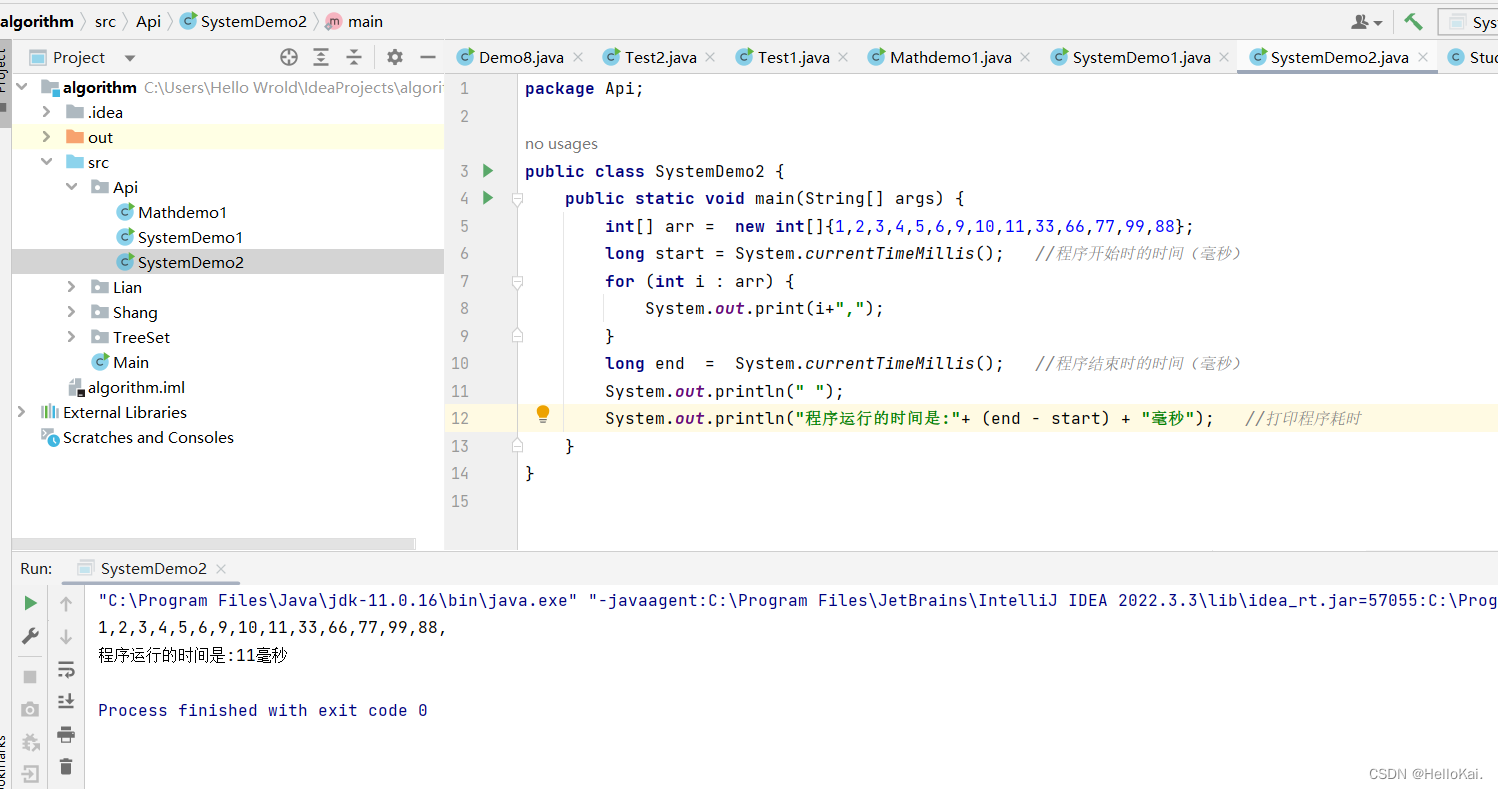This screenshot has height=789, width=1498.
Task: Expand External Libraries node
Action: coord(22,412)
